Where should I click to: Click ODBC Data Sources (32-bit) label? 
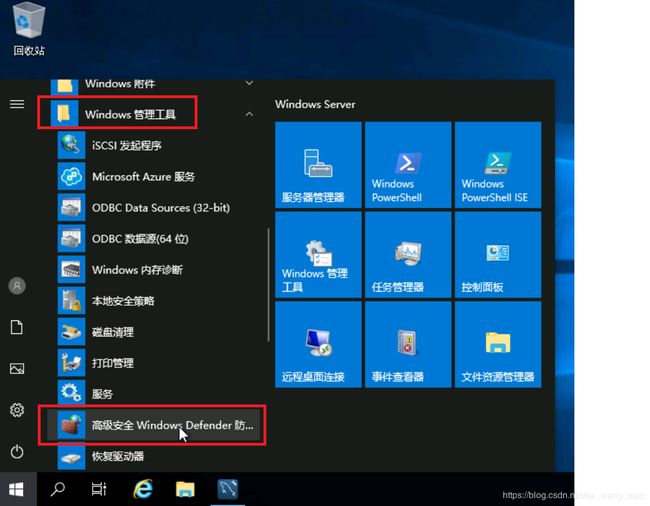[161, 208]
